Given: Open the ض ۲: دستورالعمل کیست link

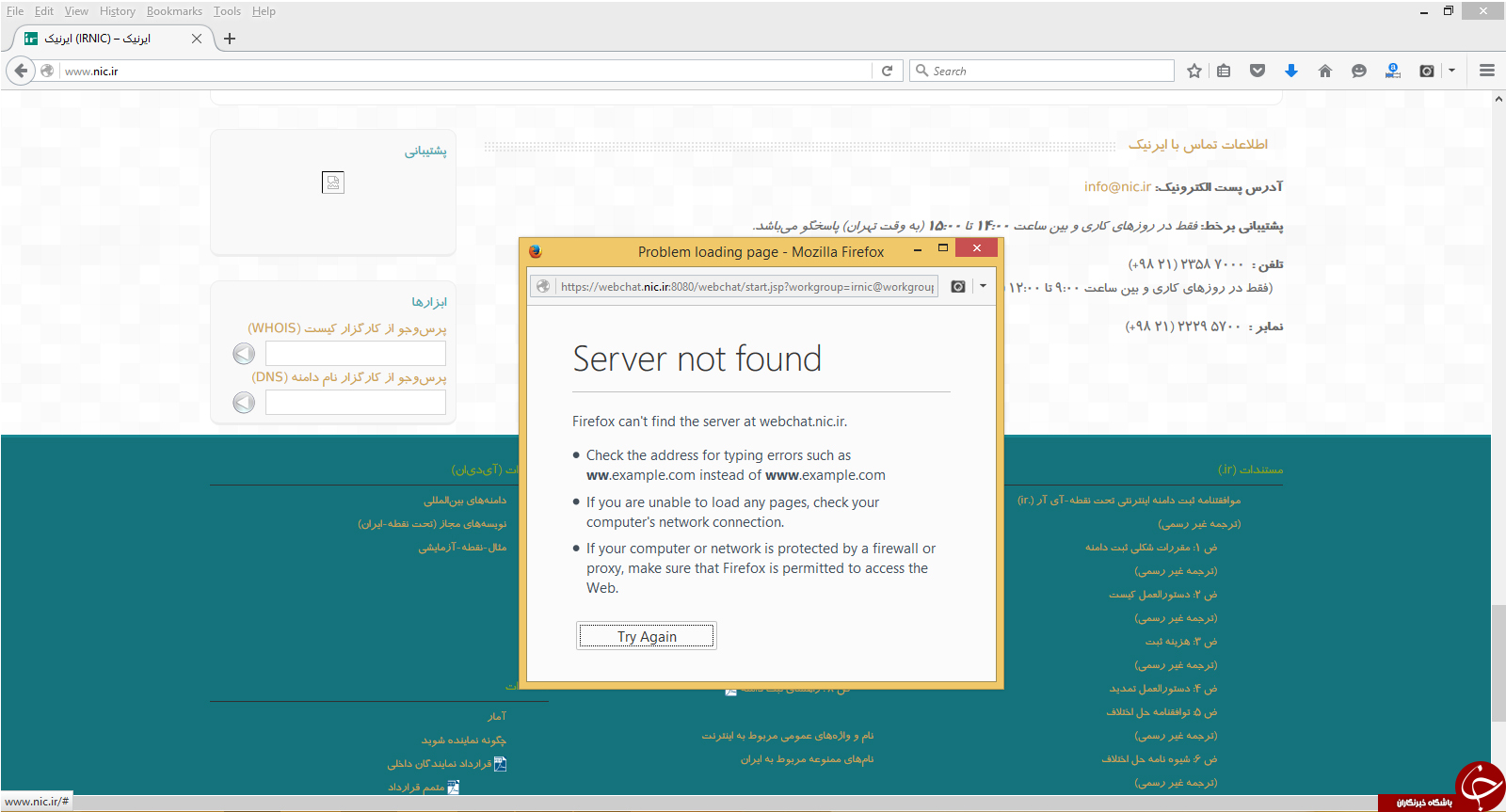Looking at the screenshot, I should [1163, 595].
